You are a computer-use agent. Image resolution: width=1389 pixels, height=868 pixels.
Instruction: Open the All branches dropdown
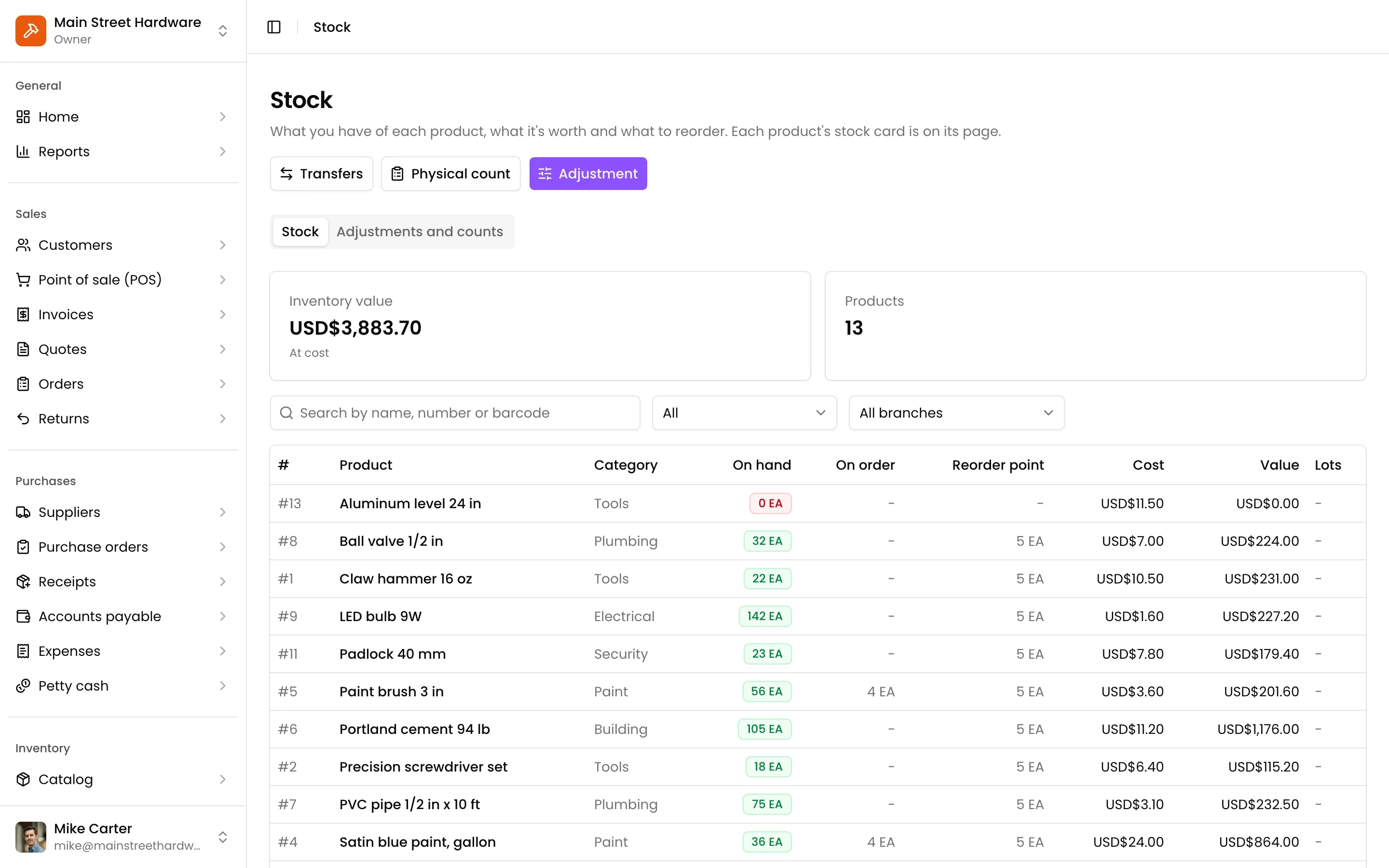coord(956,413)
